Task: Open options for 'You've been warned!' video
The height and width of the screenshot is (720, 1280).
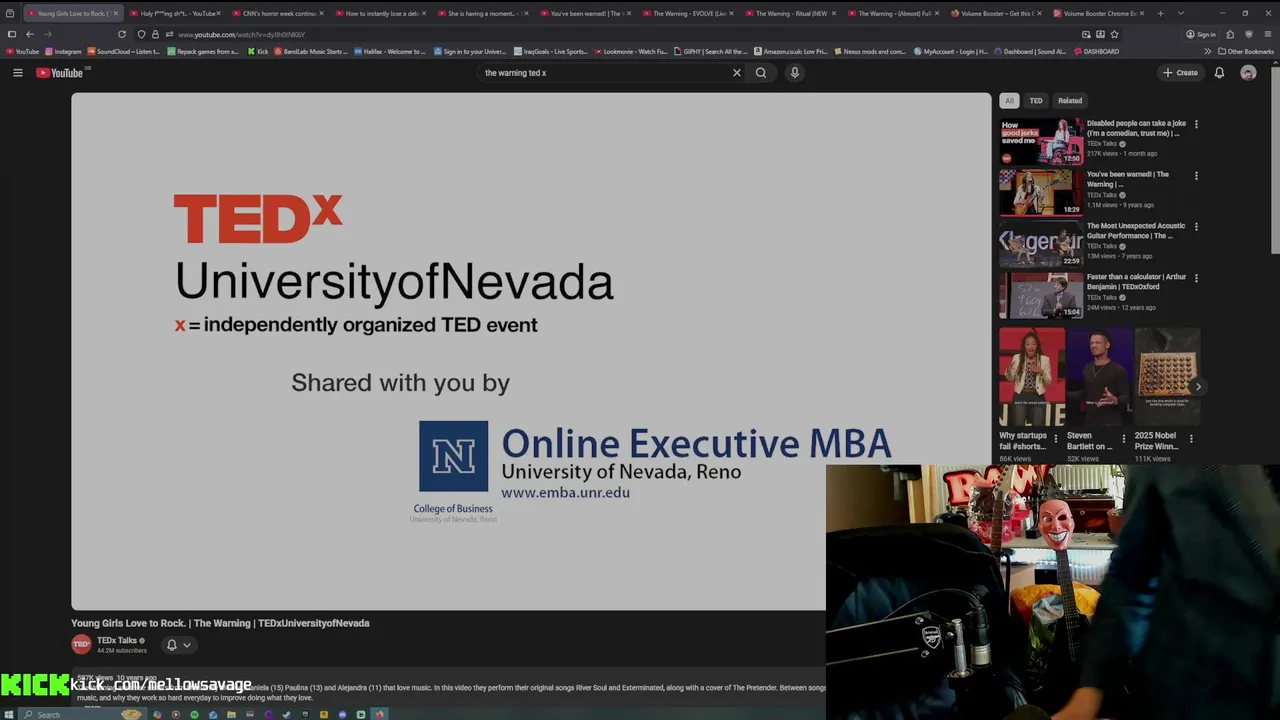Action: tap(1196, 176)
